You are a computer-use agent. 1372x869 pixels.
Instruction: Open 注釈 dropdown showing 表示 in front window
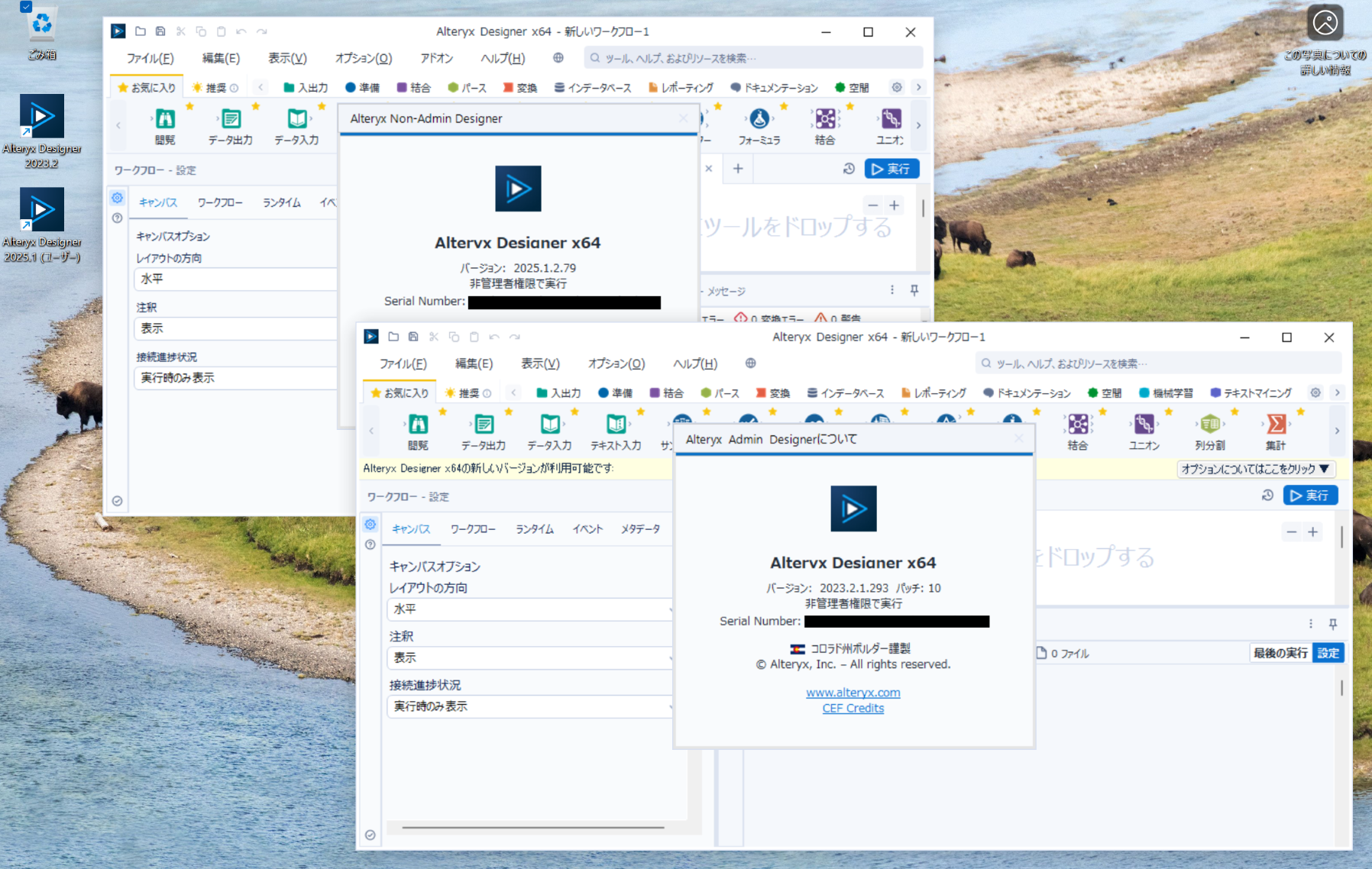(530, 658)
